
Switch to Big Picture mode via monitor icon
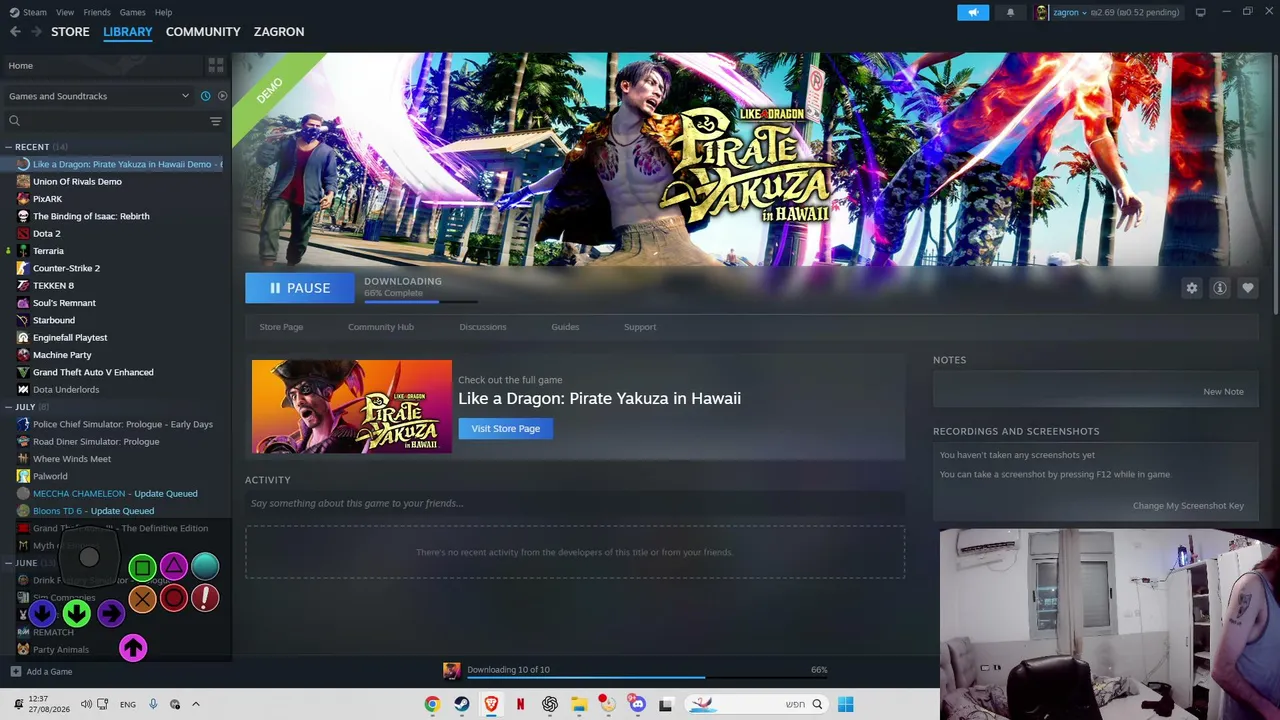pyautogui.click(x=1200, y=12)
